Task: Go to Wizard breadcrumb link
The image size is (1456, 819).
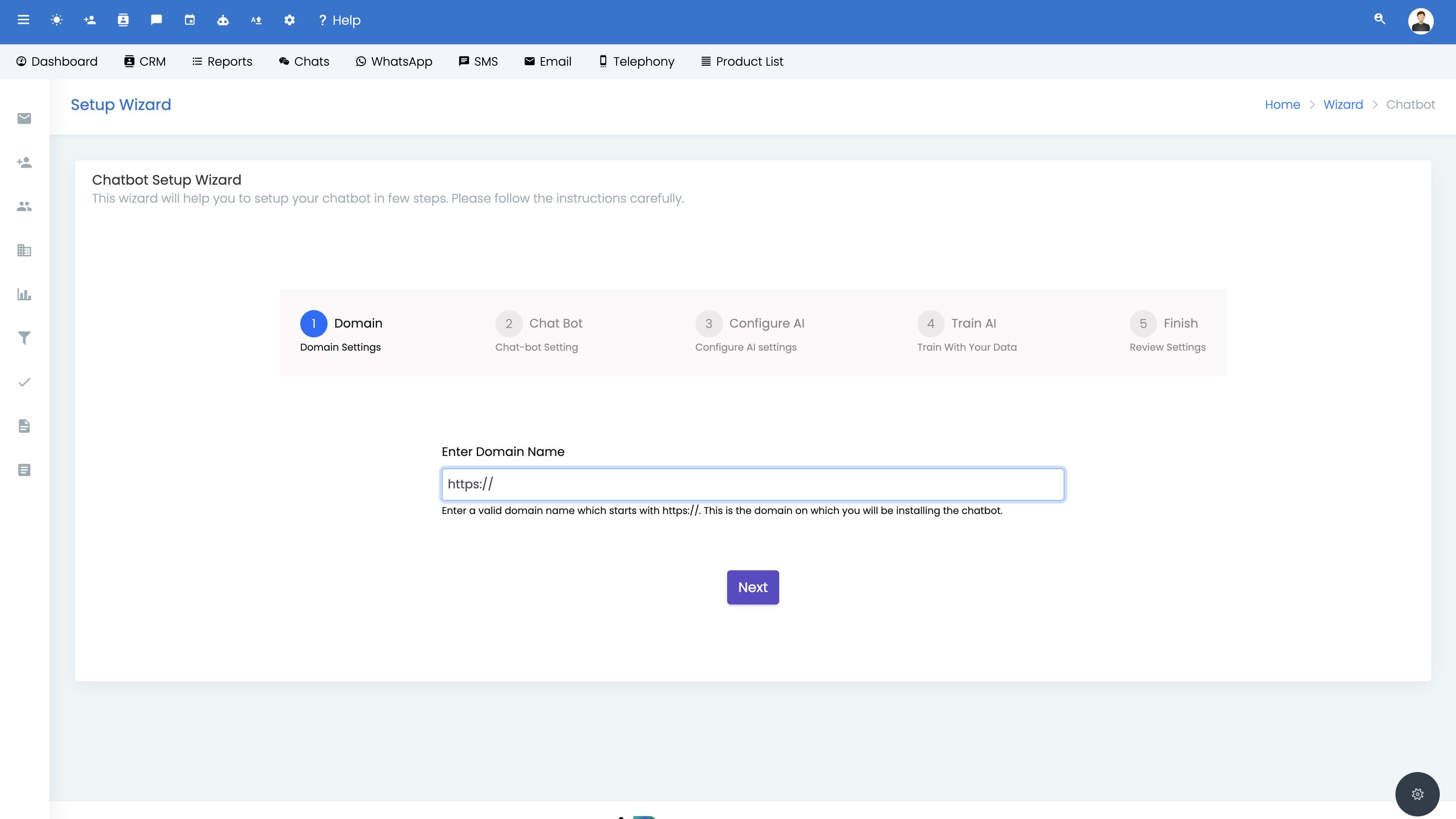Action: point(1343,105)
